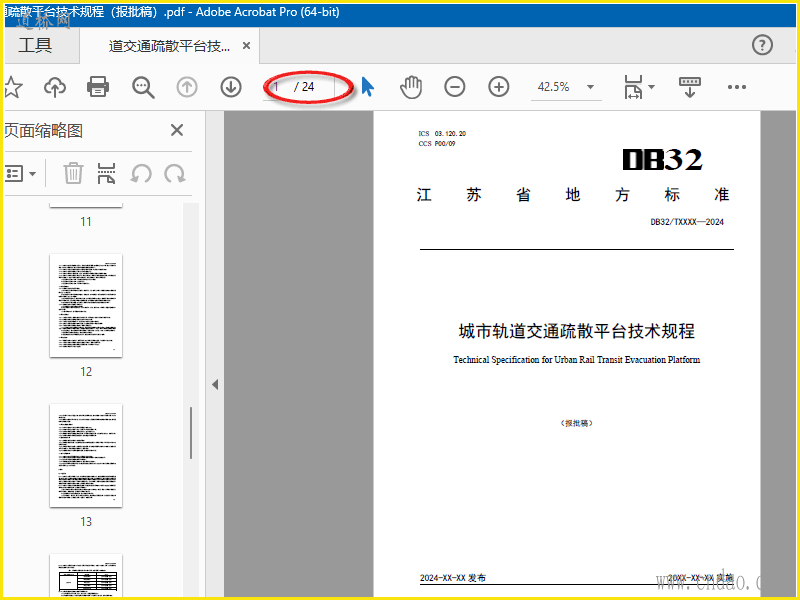The height and width of the screenshot is (600, 800).
Task: Activate the hand pan tool
Action: [411, 87]
